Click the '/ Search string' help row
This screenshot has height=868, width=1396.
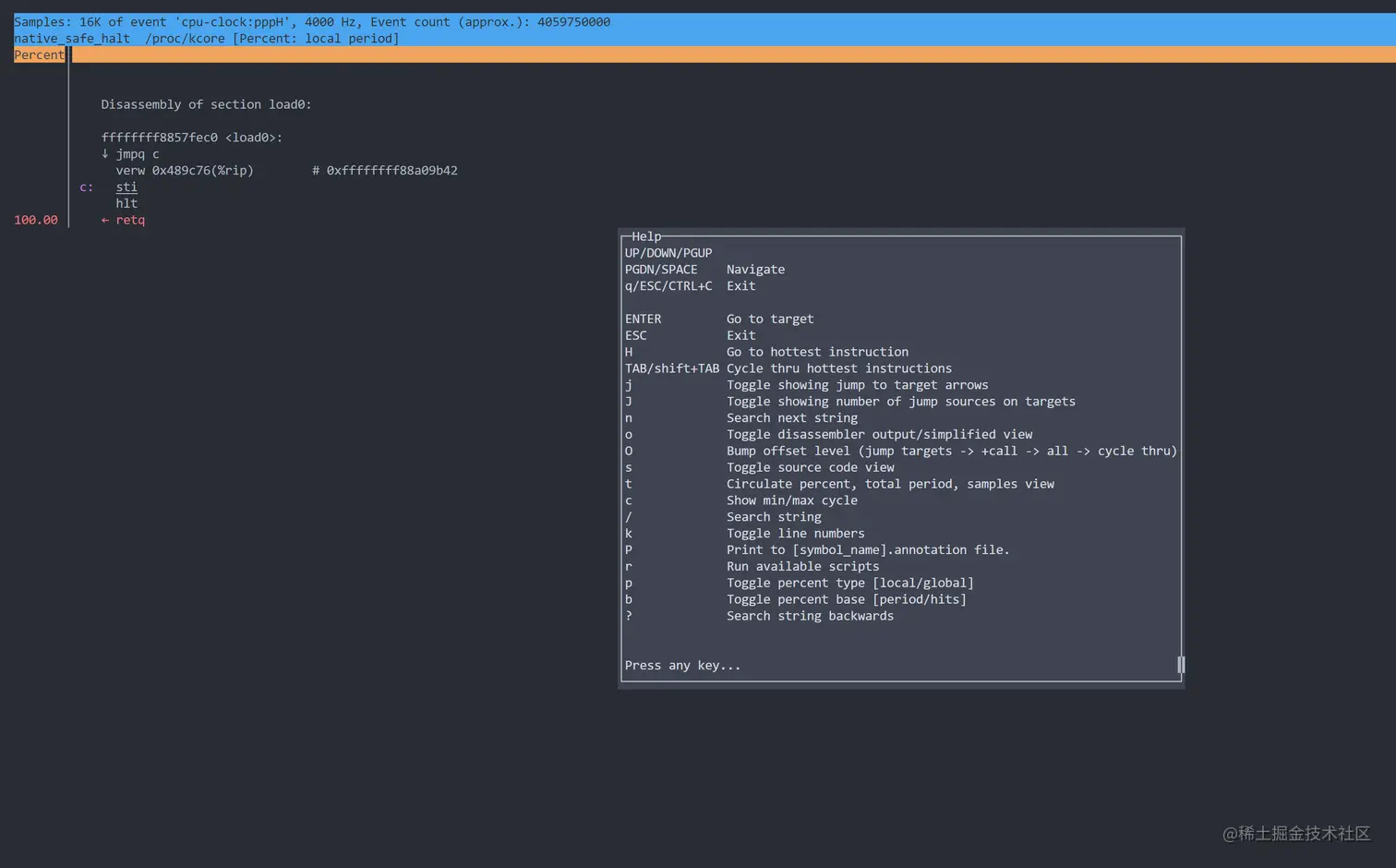[723, 519]
